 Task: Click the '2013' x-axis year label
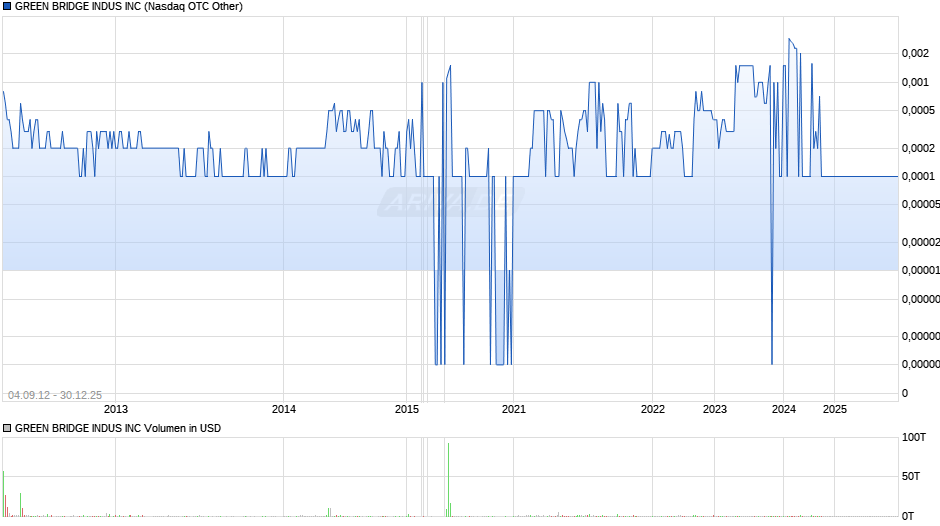click(116, 409)
